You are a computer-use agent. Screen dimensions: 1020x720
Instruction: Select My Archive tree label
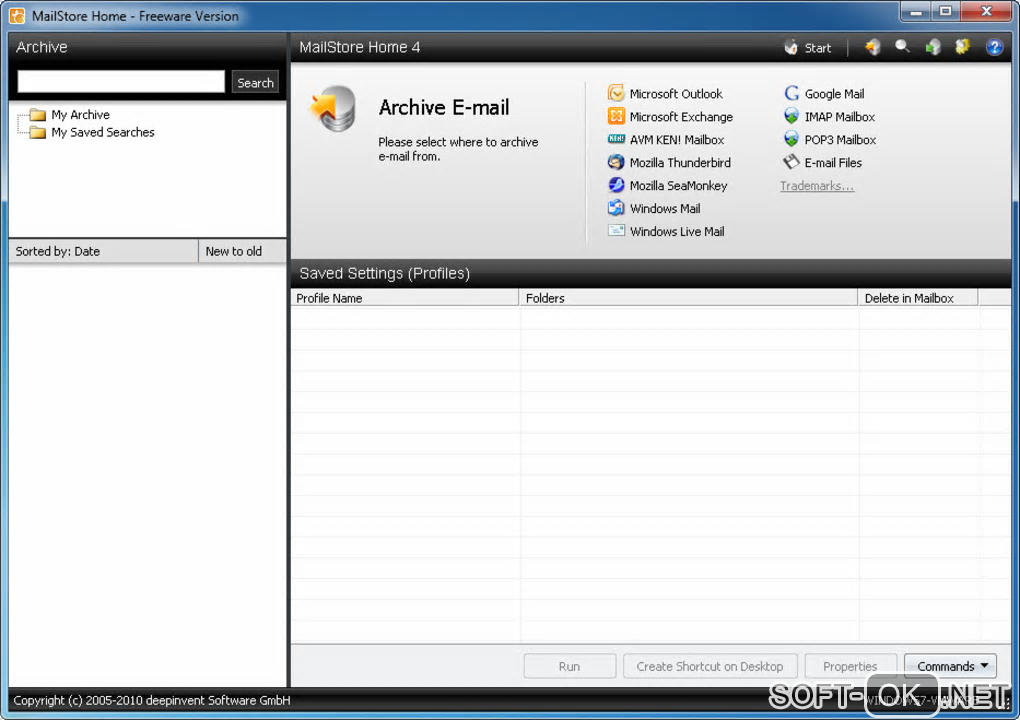pyautogui.click(x=81, y=114)
